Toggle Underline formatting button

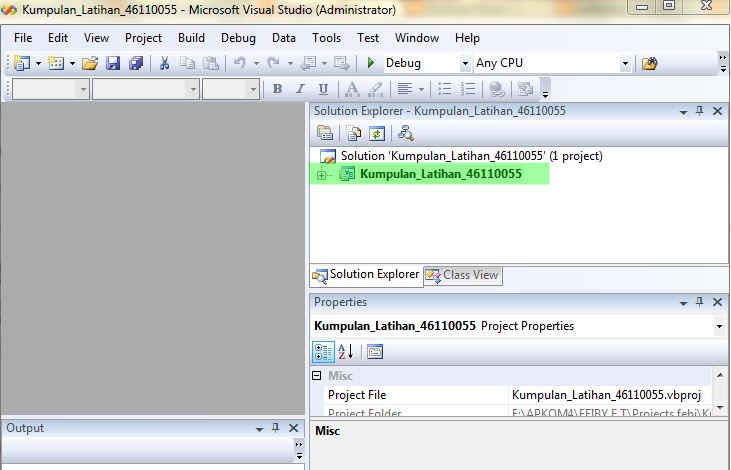pyautogui.click(x=323, y=89)
